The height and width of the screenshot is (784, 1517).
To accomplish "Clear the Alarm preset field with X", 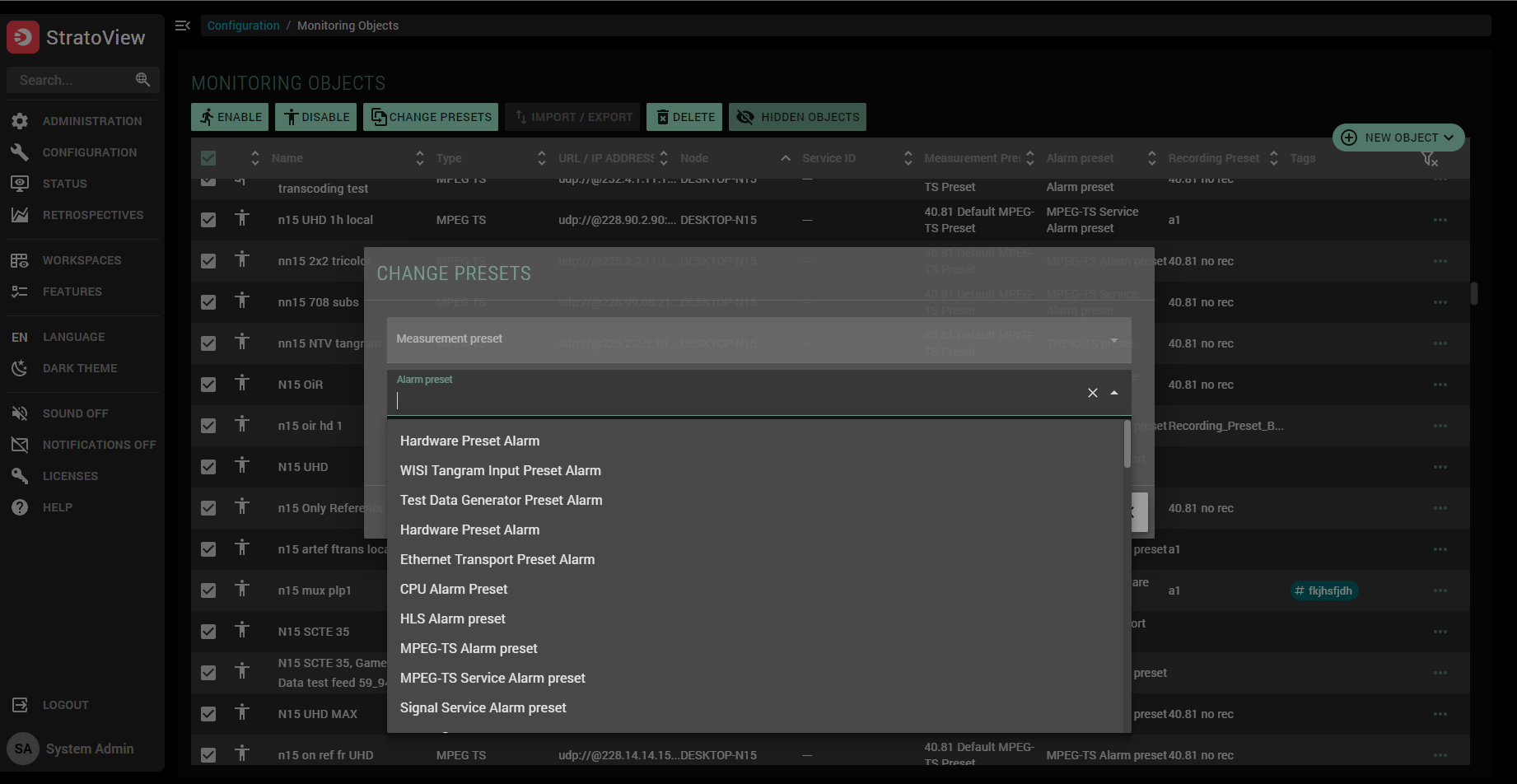I will (x=1093, y=393).
